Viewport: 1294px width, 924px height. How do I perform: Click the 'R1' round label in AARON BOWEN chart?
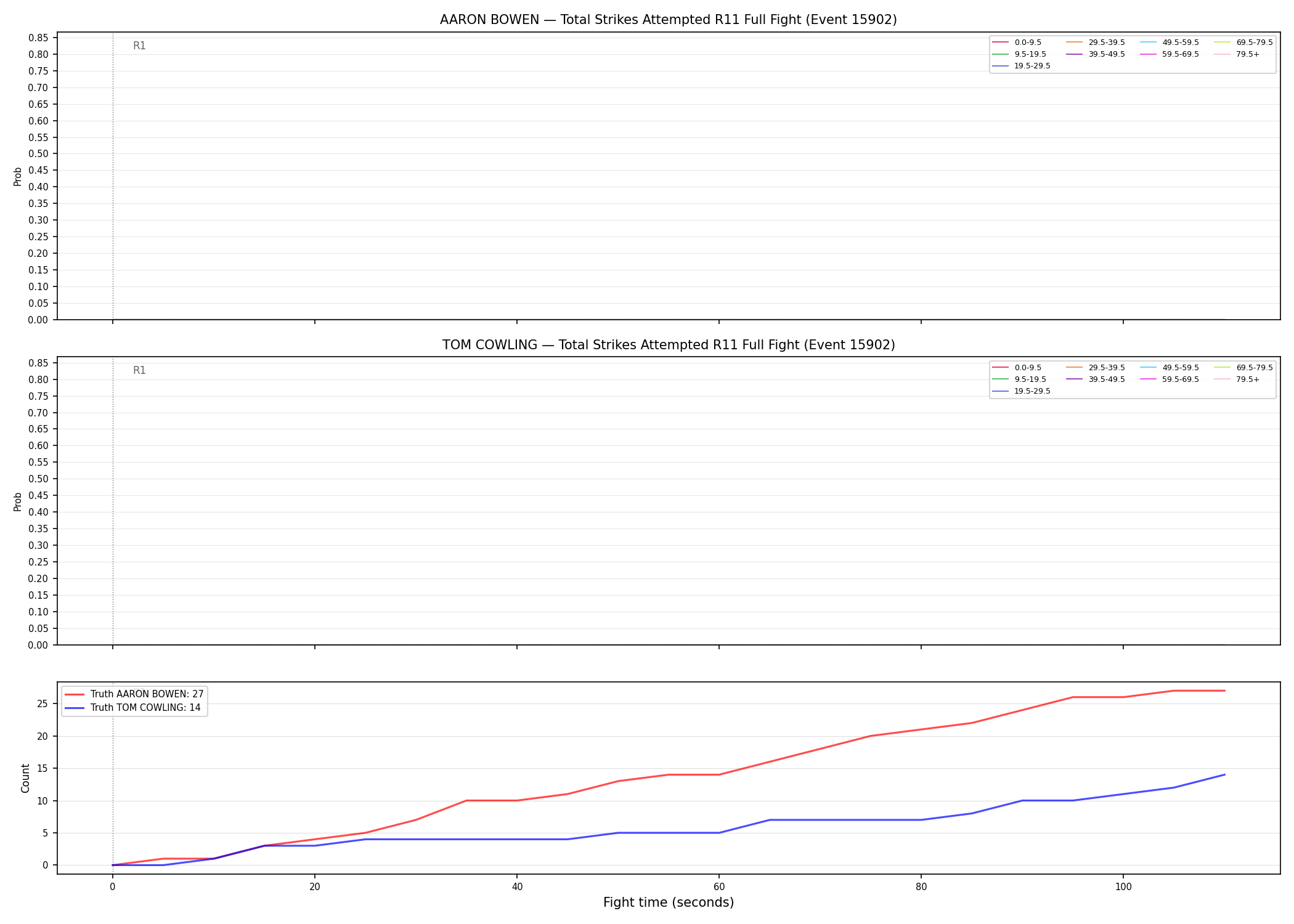pyautogui.click(x=139, y=46)
